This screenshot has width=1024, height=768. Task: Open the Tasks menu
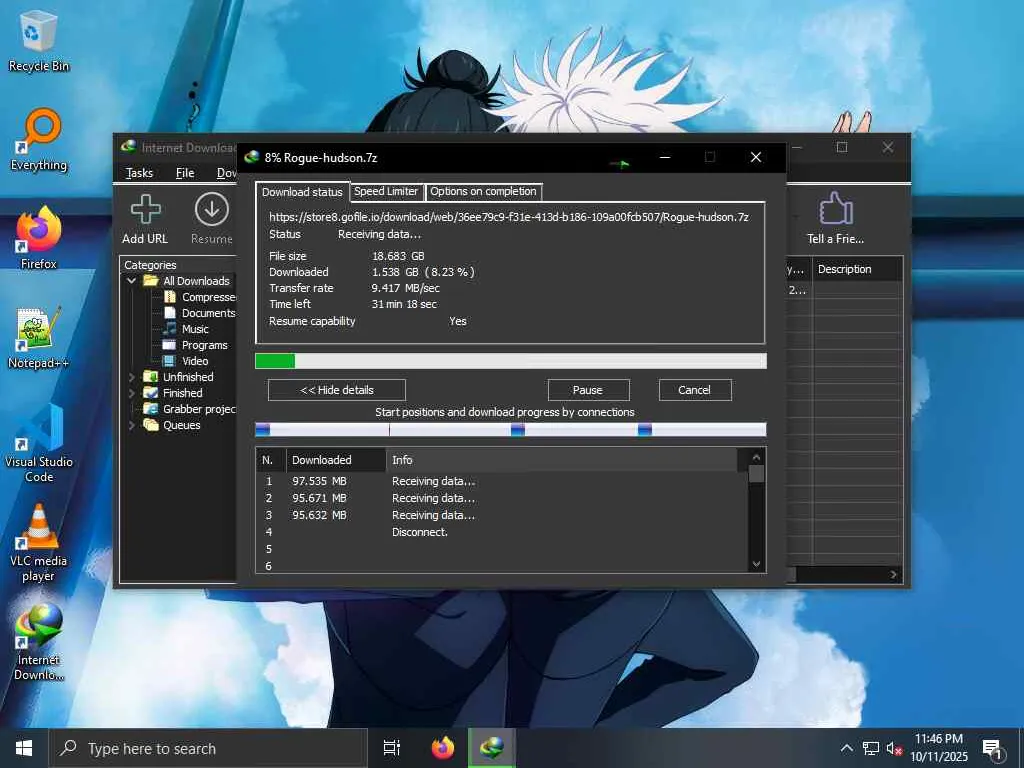click(139, 173)
